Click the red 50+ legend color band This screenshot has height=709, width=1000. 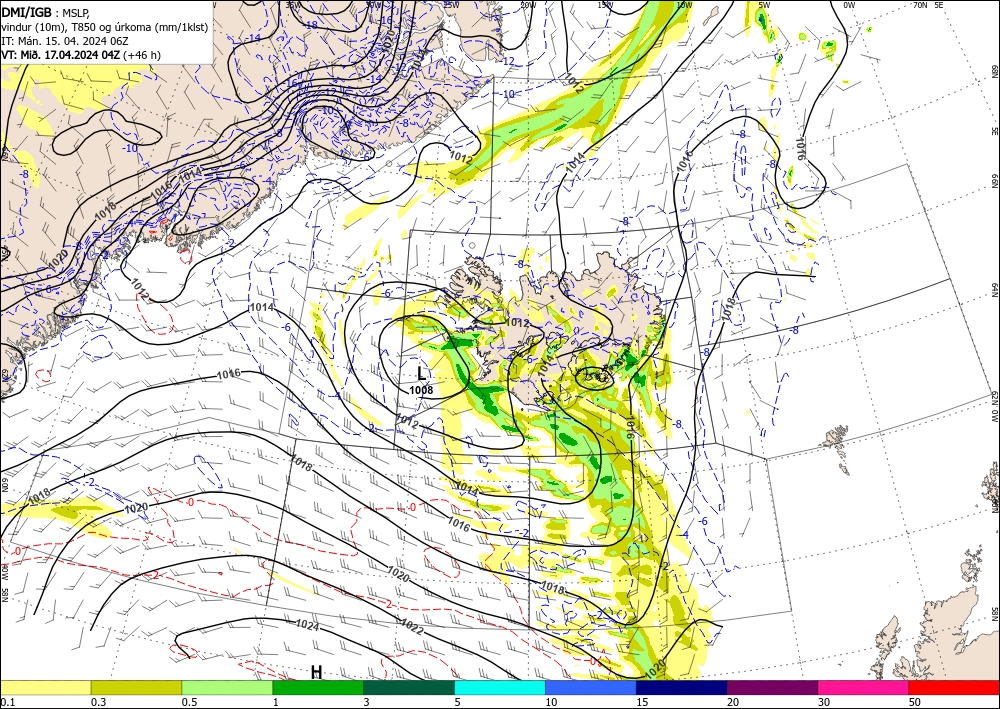coord(954,687)
